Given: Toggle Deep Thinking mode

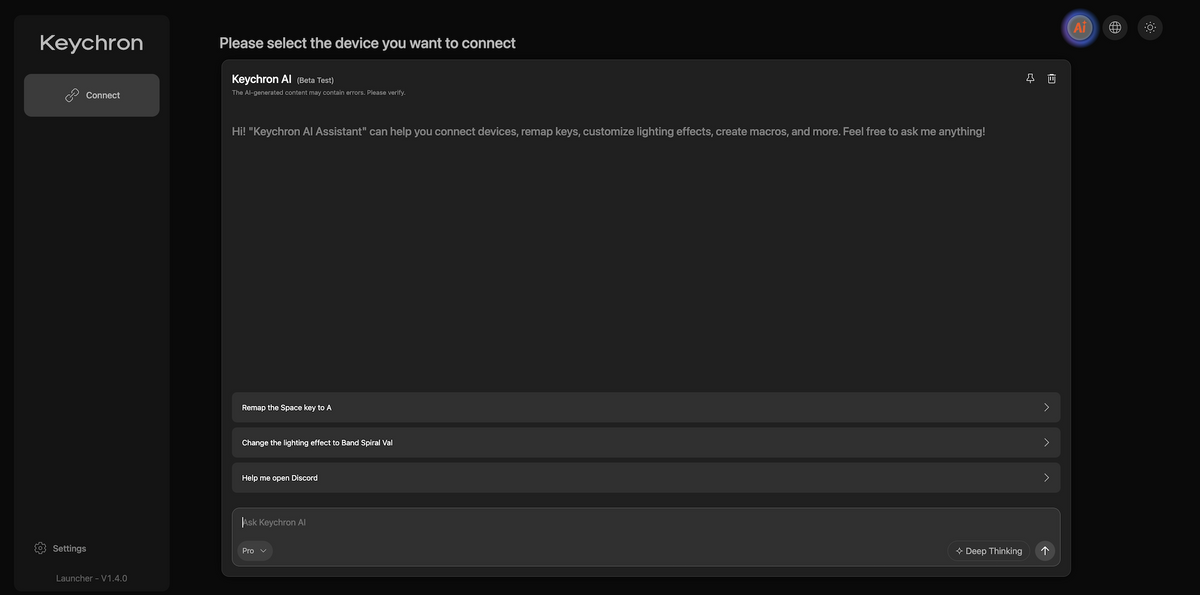Looking at the screenshot, I should click(x=989, y=551).
